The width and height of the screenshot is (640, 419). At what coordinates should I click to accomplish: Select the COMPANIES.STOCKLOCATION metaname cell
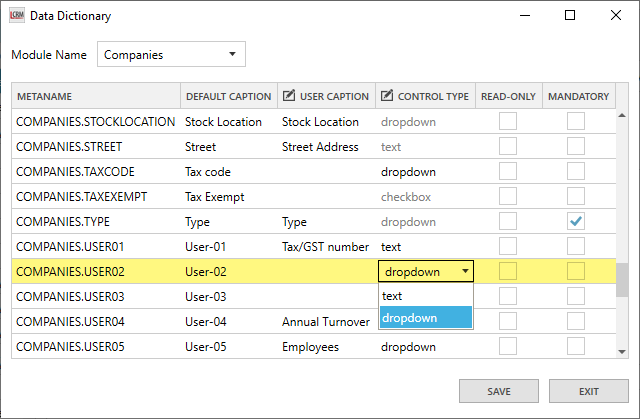click(96, 122)
